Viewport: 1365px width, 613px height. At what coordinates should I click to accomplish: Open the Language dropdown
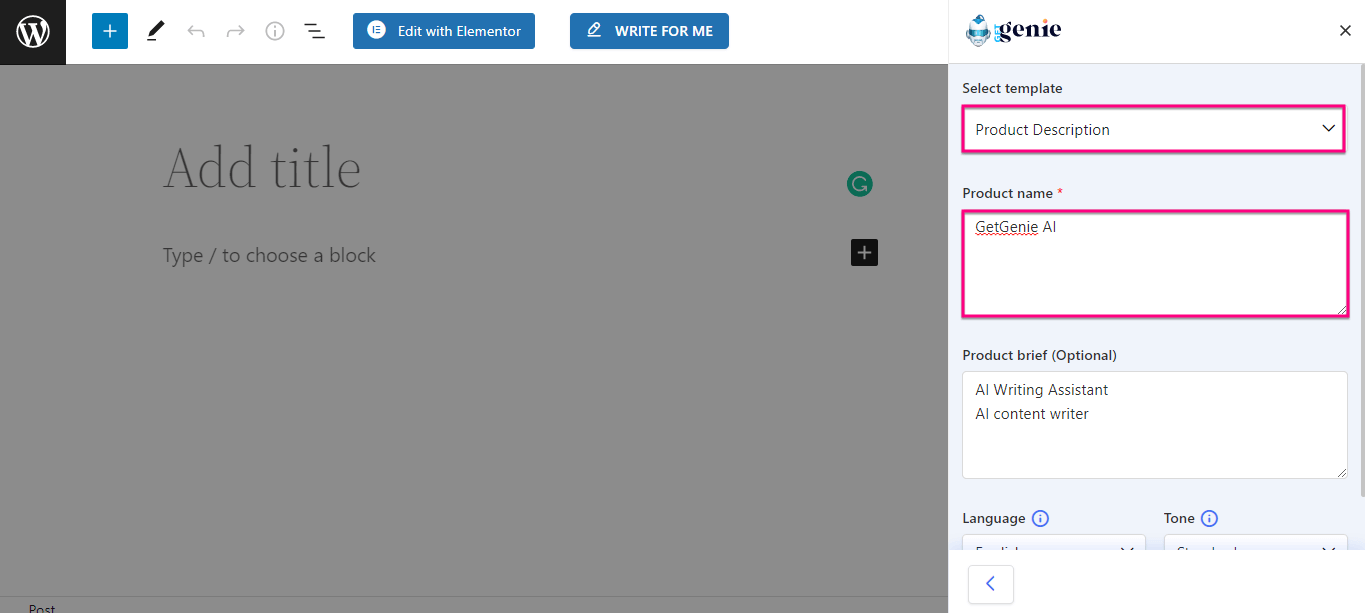(x=1054, y=543)
